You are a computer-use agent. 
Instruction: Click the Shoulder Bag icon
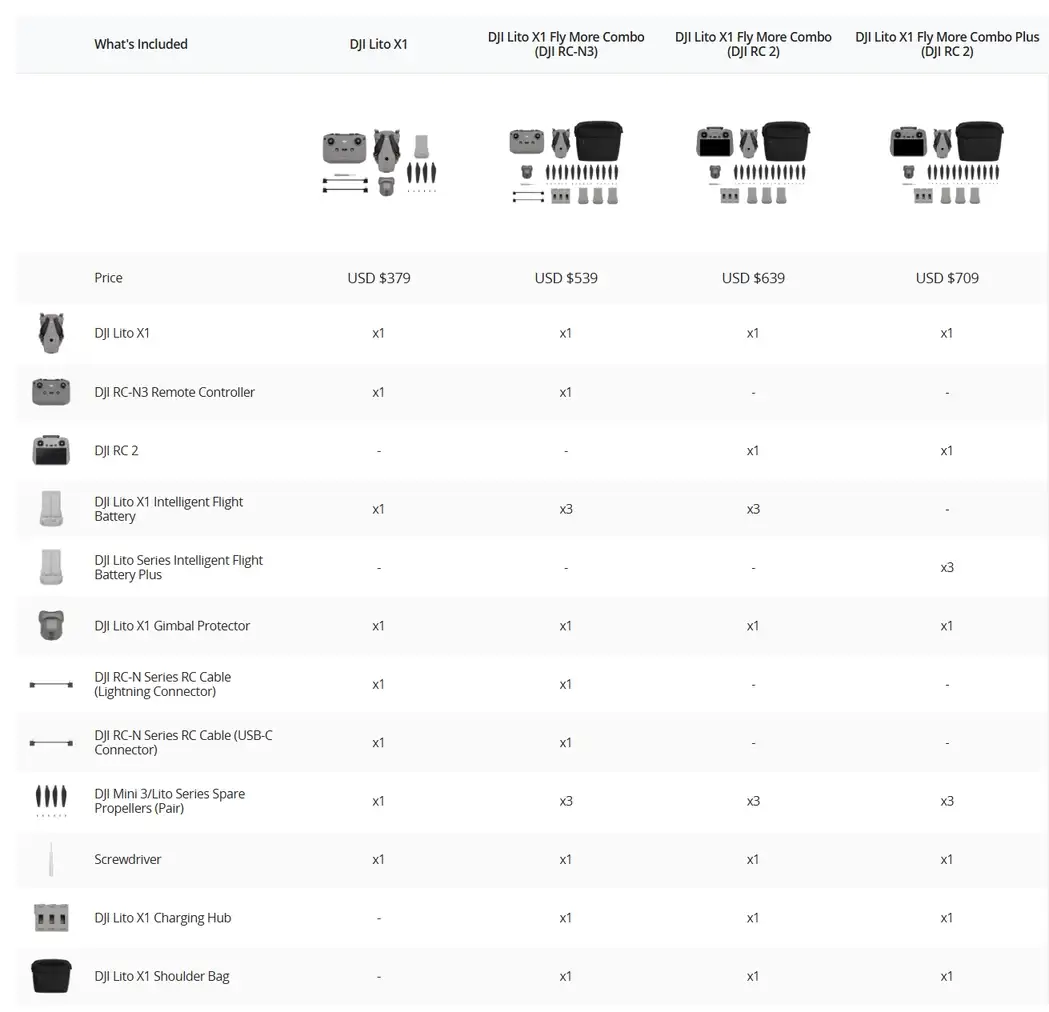click(51, 976)
